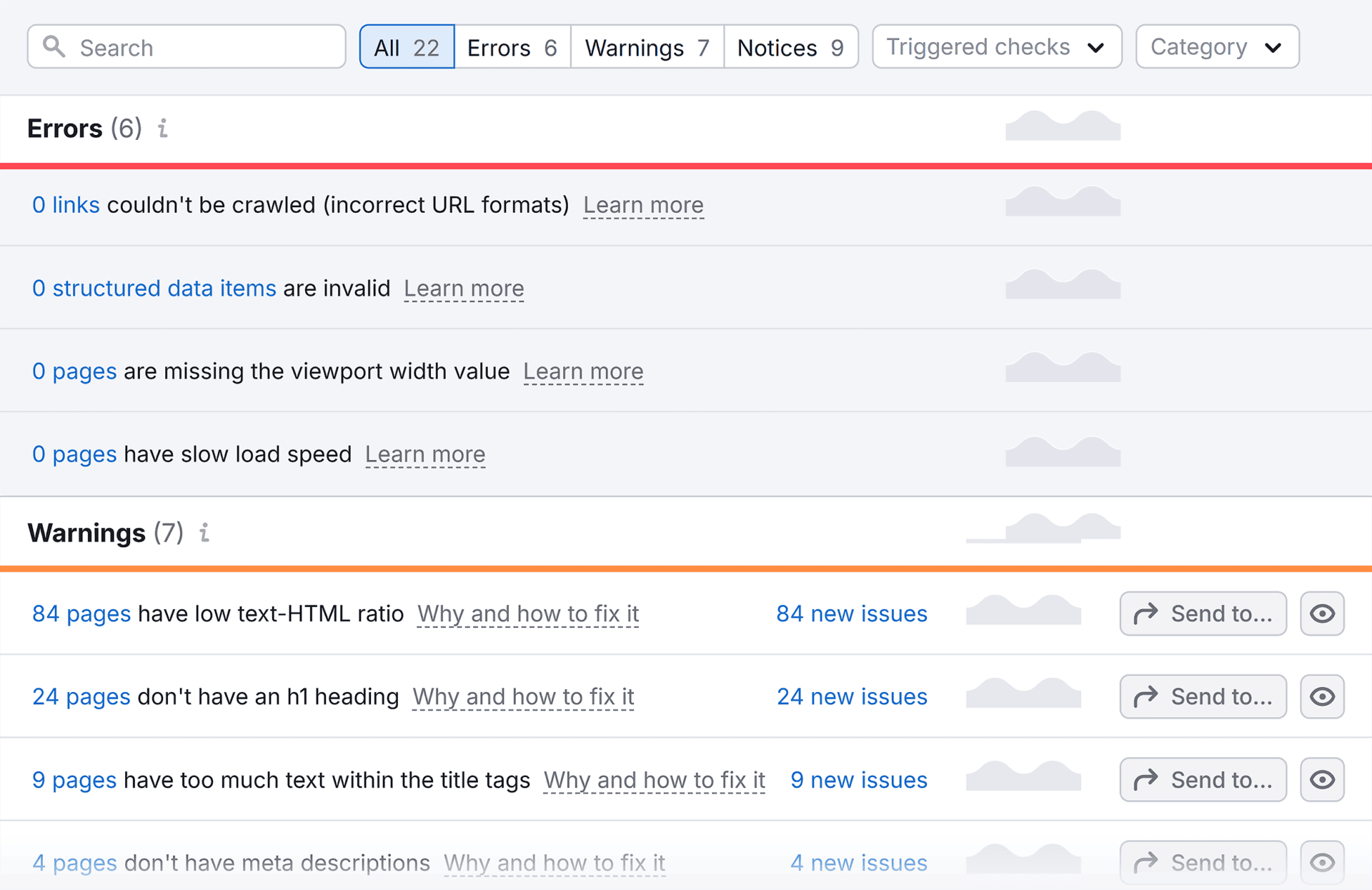Screen dimensions: 1372x890
Task: Open the Triggered checks dropdown
Action: click(996, 47)
